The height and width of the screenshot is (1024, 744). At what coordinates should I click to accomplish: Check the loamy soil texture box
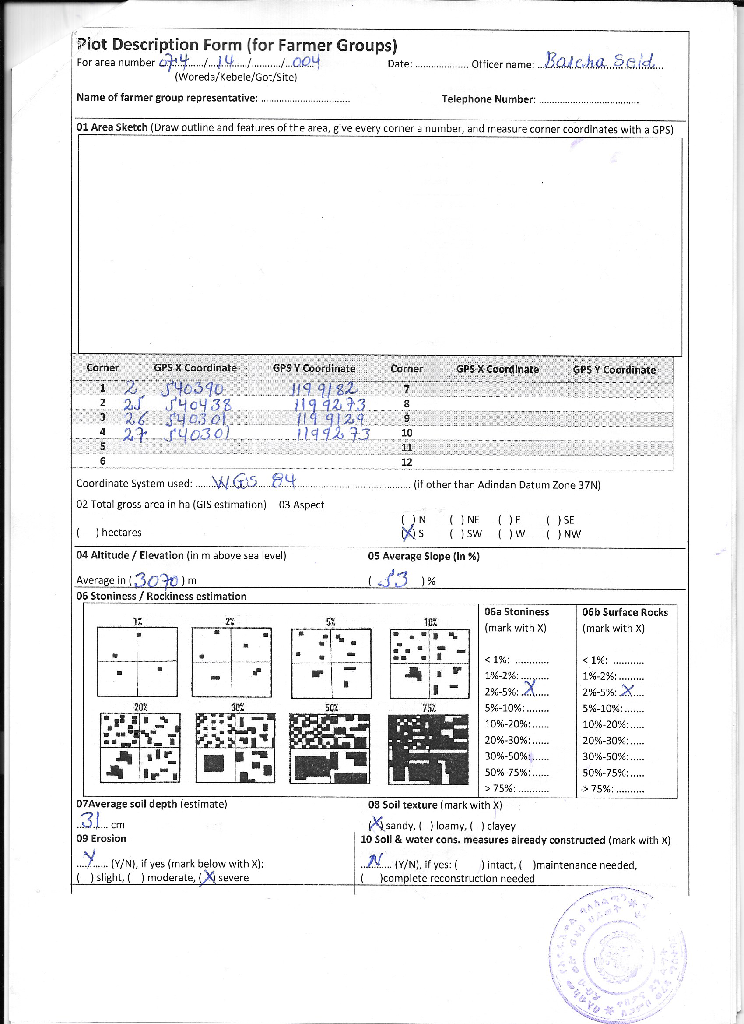coord(426,826)
